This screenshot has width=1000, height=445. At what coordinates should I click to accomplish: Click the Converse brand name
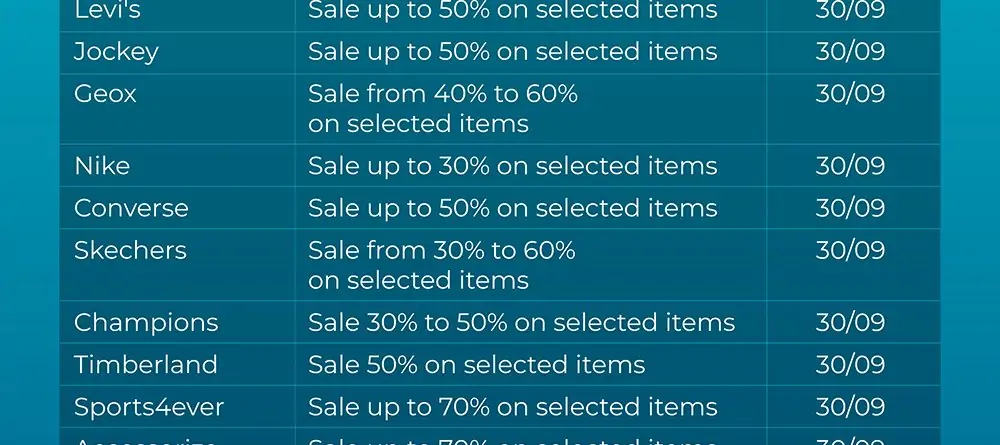pos(131,208)
